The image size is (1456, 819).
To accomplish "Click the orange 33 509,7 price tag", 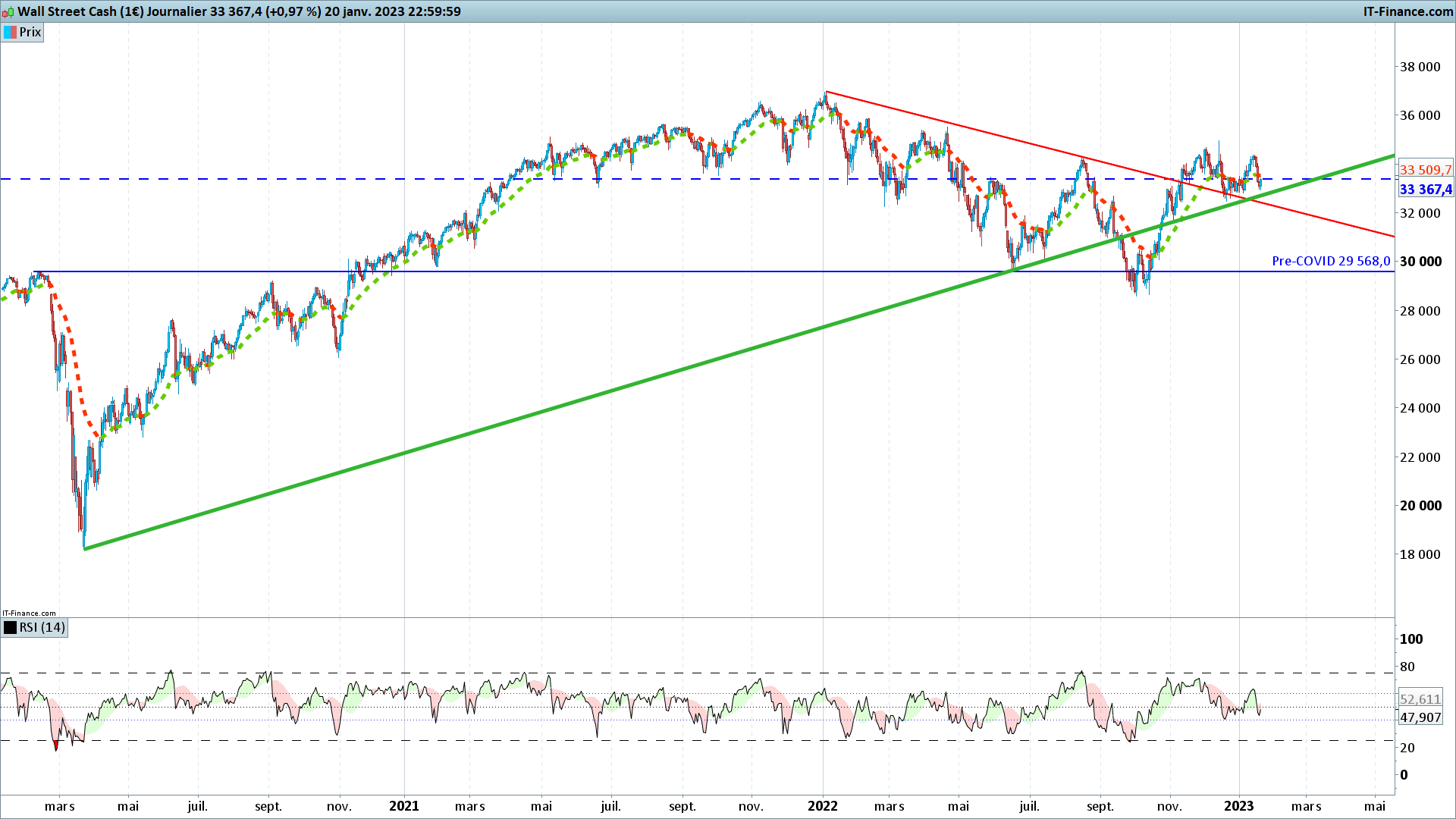I will pos(1426,170).
